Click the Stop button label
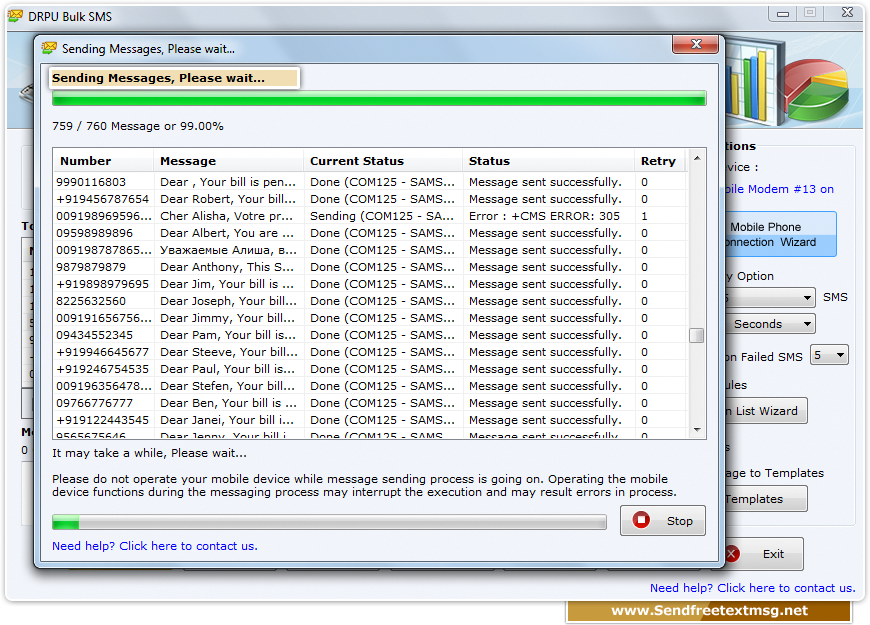Screen dimensions: 870x625 tap(679, 521)
